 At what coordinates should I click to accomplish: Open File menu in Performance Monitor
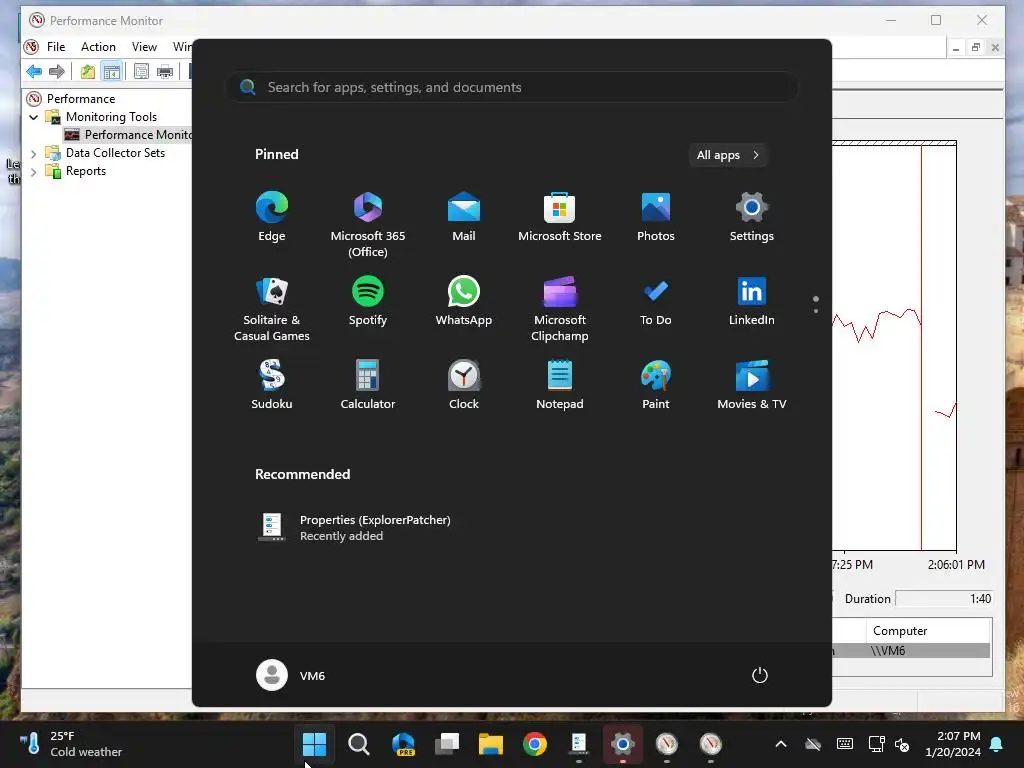pos(56,47)
